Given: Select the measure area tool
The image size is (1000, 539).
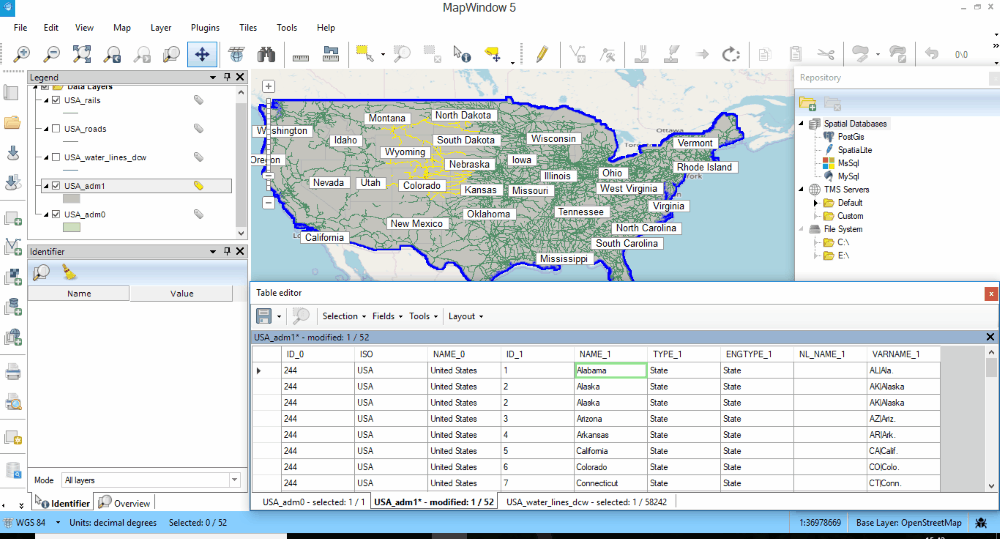Looking at the screenshot, I should pos(330,54).
